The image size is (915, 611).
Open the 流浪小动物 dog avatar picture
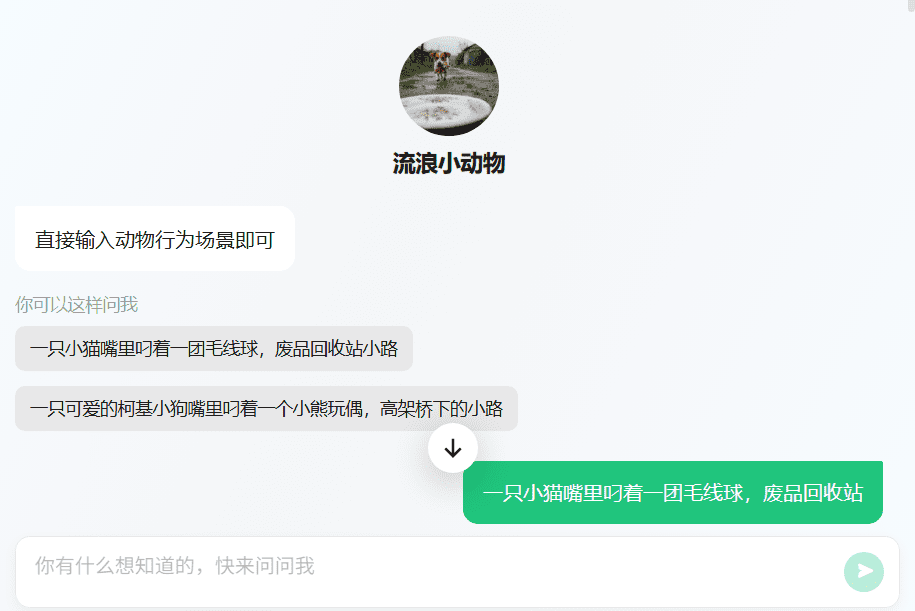[449, 86]
